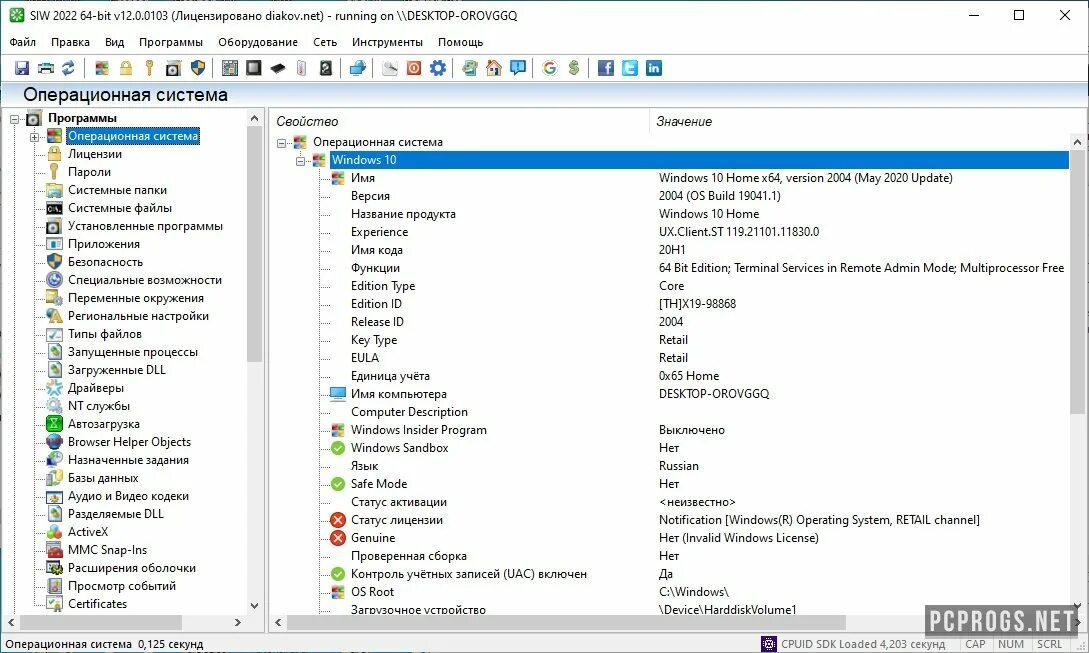Open Просмотр событий tree item
The height and width of the screenshot is (653, 1089).
122,586
